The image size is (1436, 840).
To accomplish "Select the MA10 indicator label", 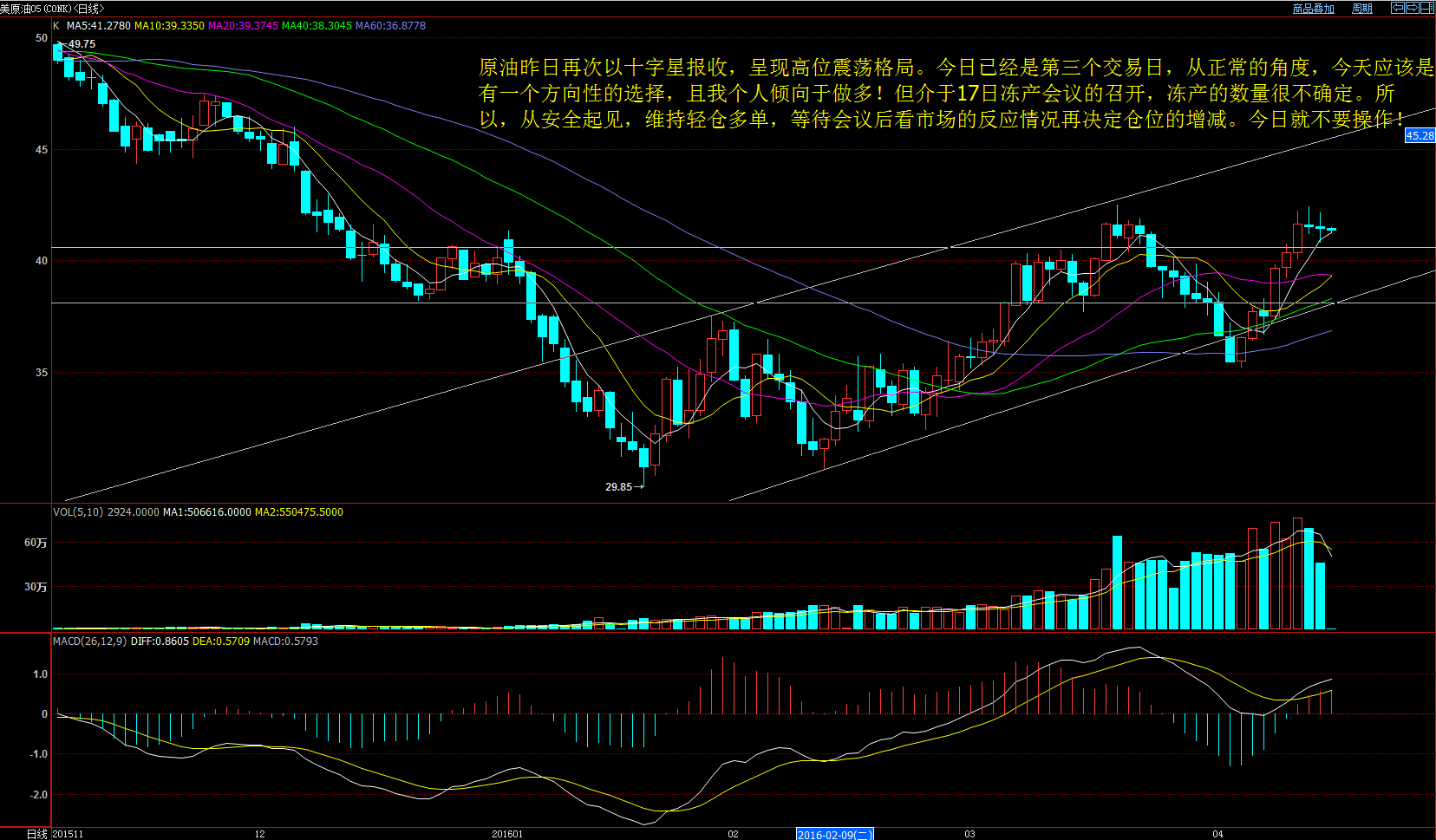I will click(x=169, y=26).
